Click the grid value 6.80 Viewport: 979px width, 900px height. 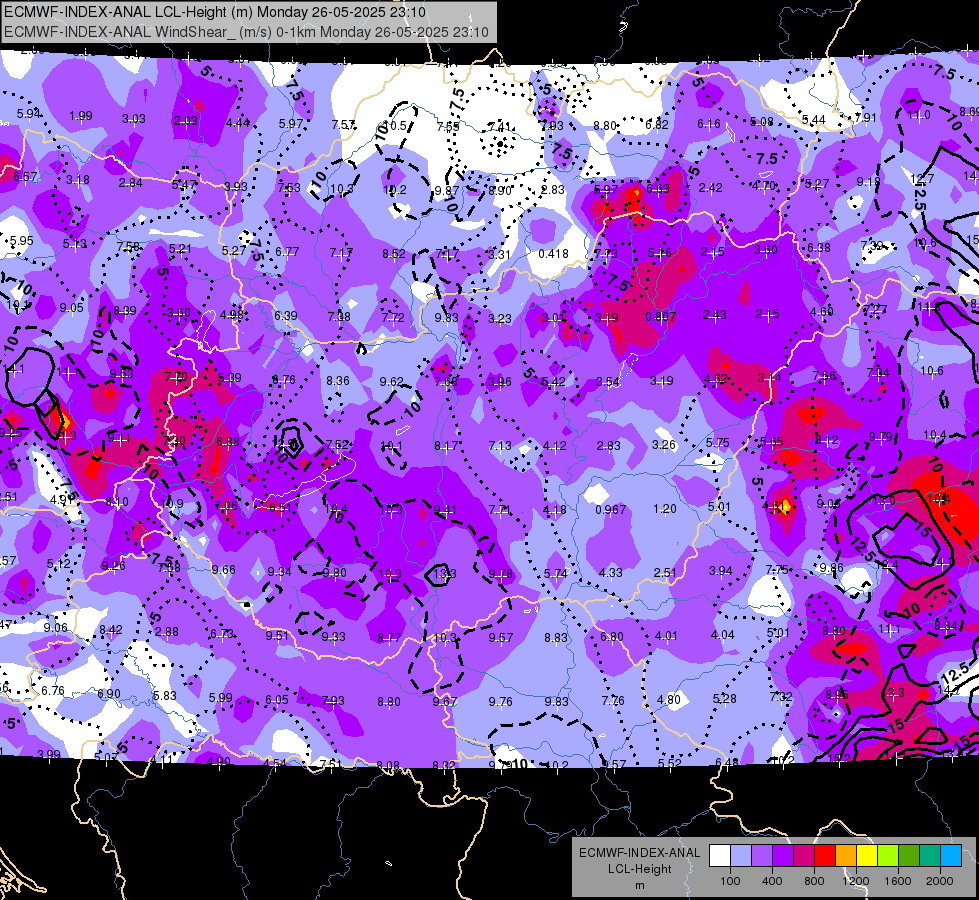pyautogui.click(x=611, y=636)
